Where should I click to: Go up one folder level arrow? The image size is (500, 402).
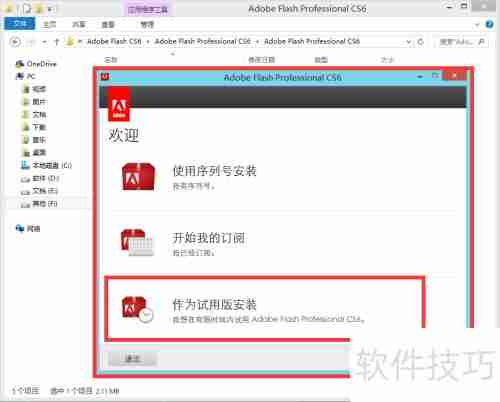56,42
